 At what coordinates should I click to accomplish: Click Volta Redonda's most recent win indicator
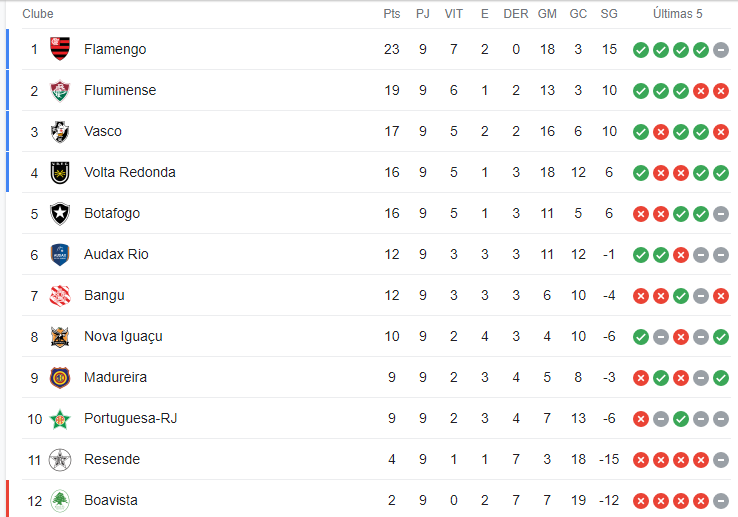point(721,173)
